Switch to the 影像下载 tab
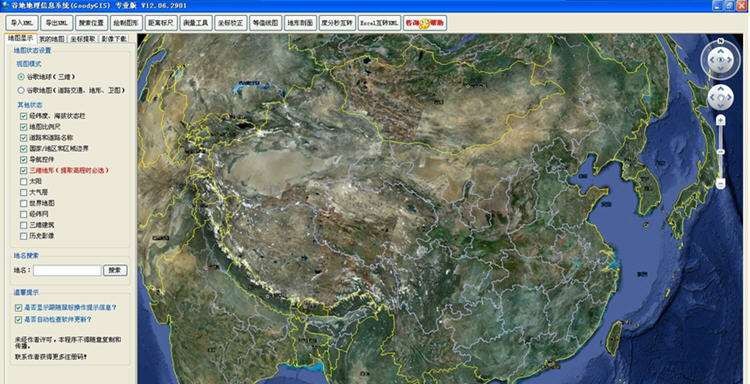The image size is (750, 384). coord(114,39)
